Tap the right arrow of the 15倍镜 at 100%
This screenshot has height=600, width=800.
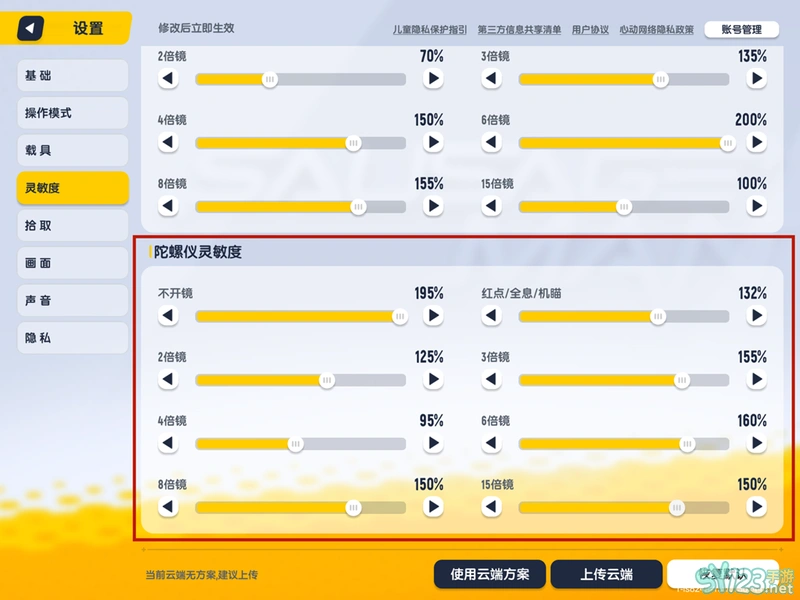pyautogui.click(x=756, y=207)
